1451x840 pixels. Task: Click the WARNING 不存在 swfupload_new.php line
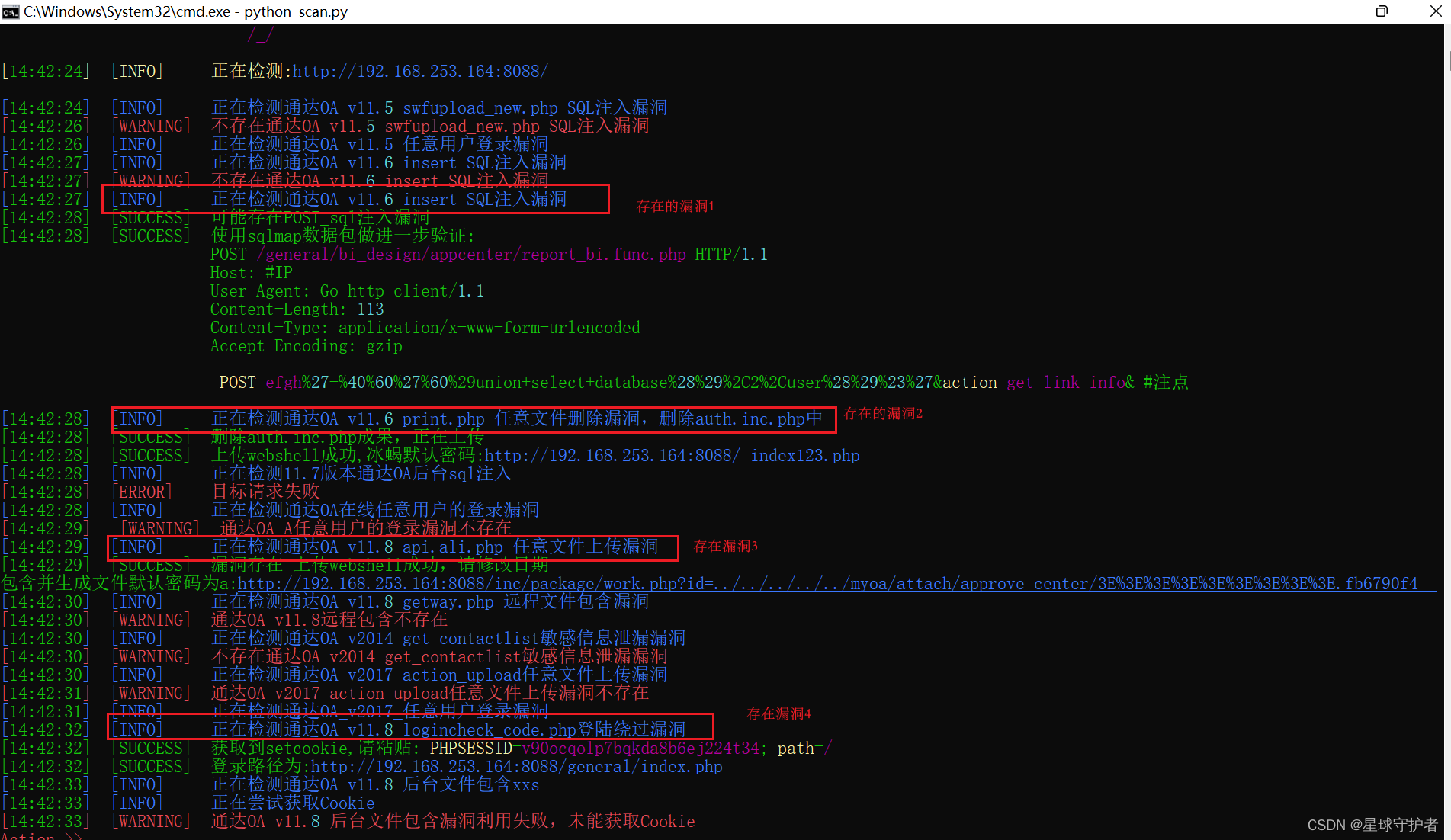click(x=430, y=126)
